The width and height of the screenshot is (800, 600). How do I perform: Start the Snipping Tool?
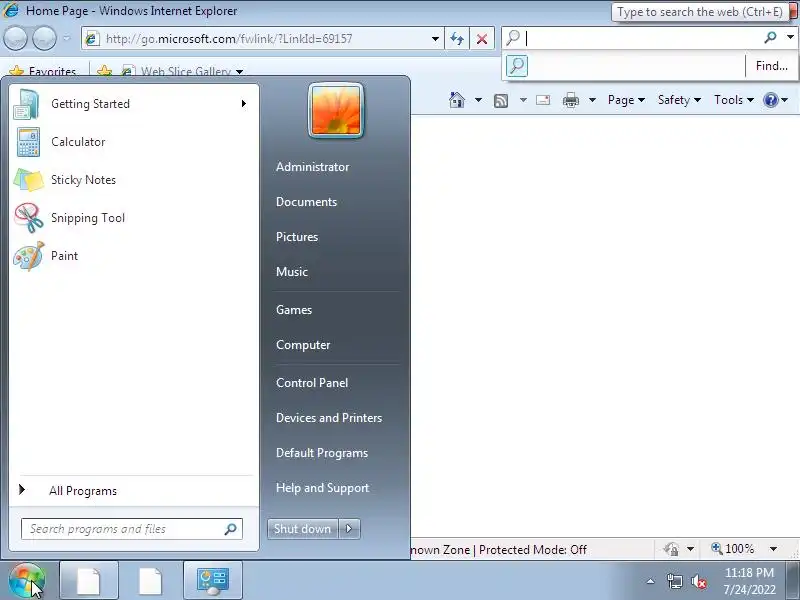coord(133,218)
